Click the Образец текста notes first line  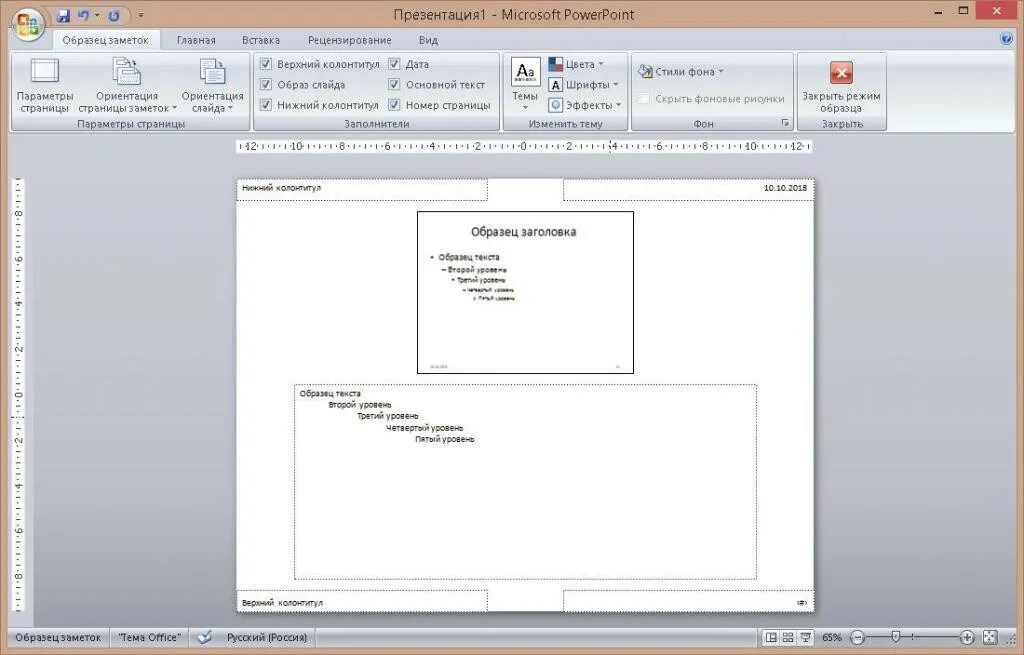point(330,394)
